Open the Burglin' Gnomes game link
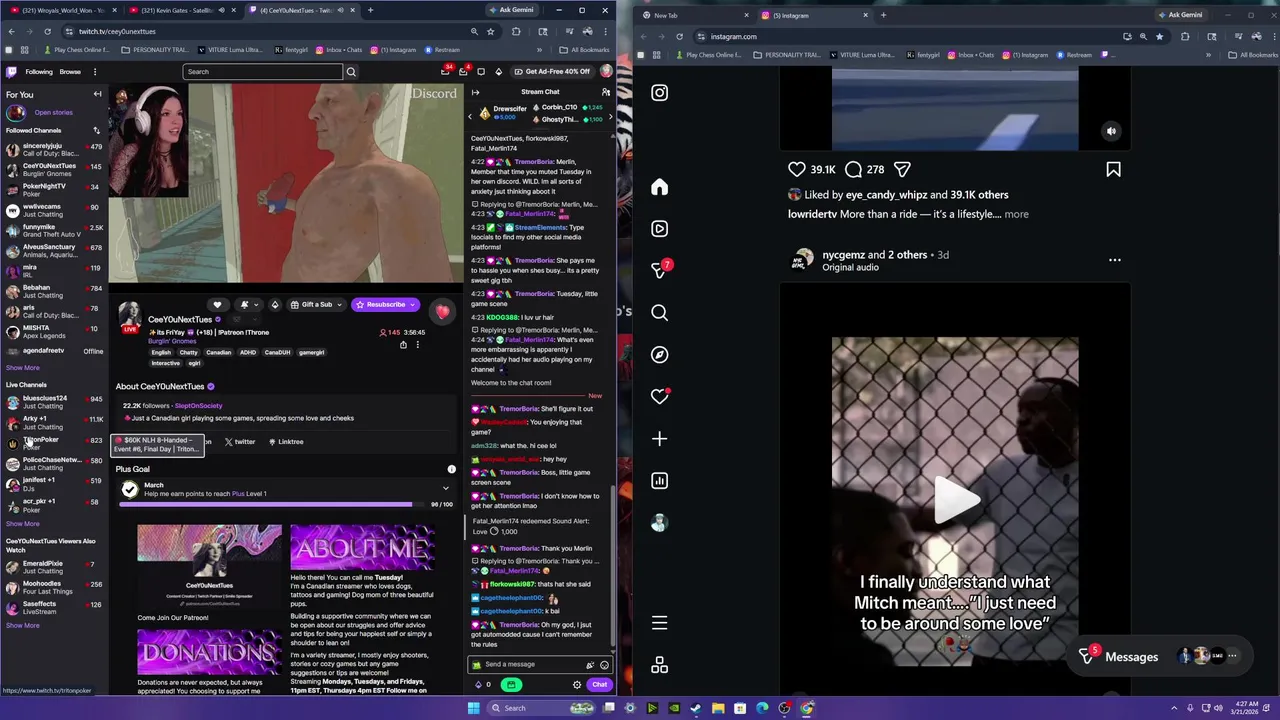This screenshot has height=720, width=1280. pos(172,341)
